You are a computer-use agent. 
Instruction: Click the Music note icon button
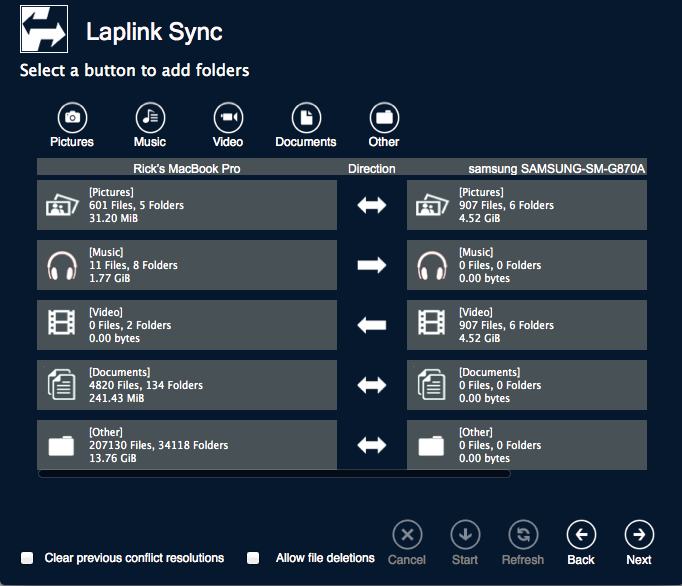pyautogui.click(x=150, y=117)
